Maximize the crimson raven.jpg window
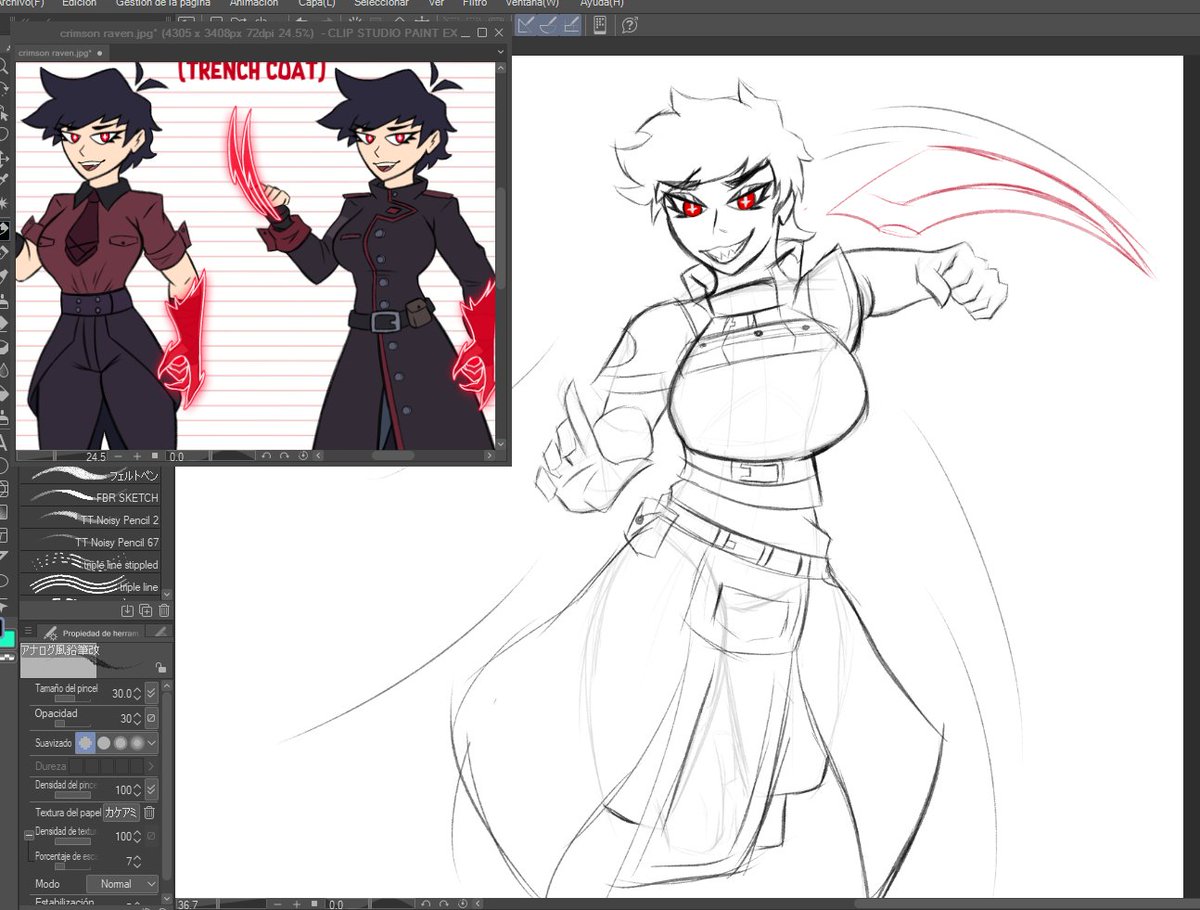 483,33
